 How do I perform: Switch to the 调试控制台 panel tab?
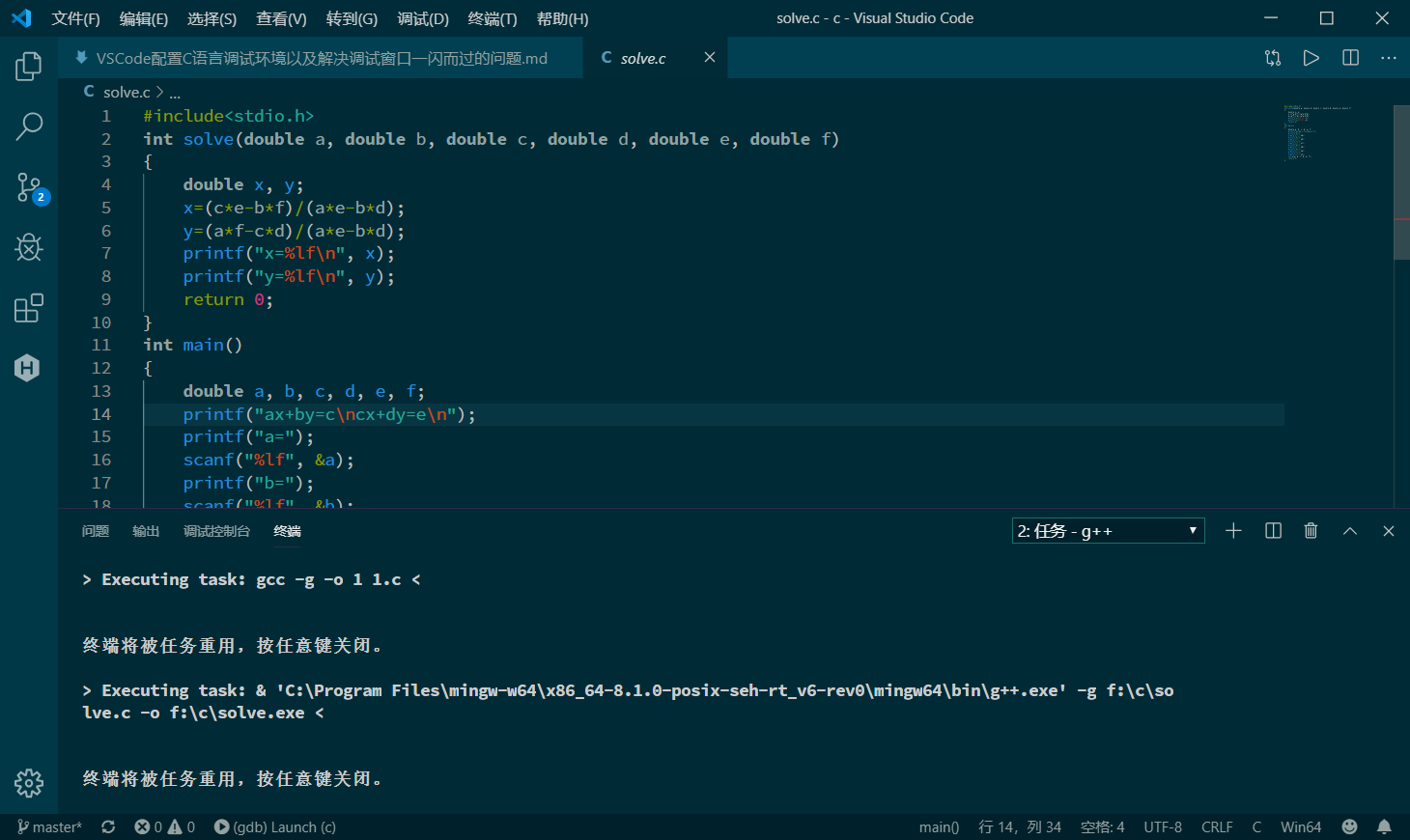[x=216, y=531]
